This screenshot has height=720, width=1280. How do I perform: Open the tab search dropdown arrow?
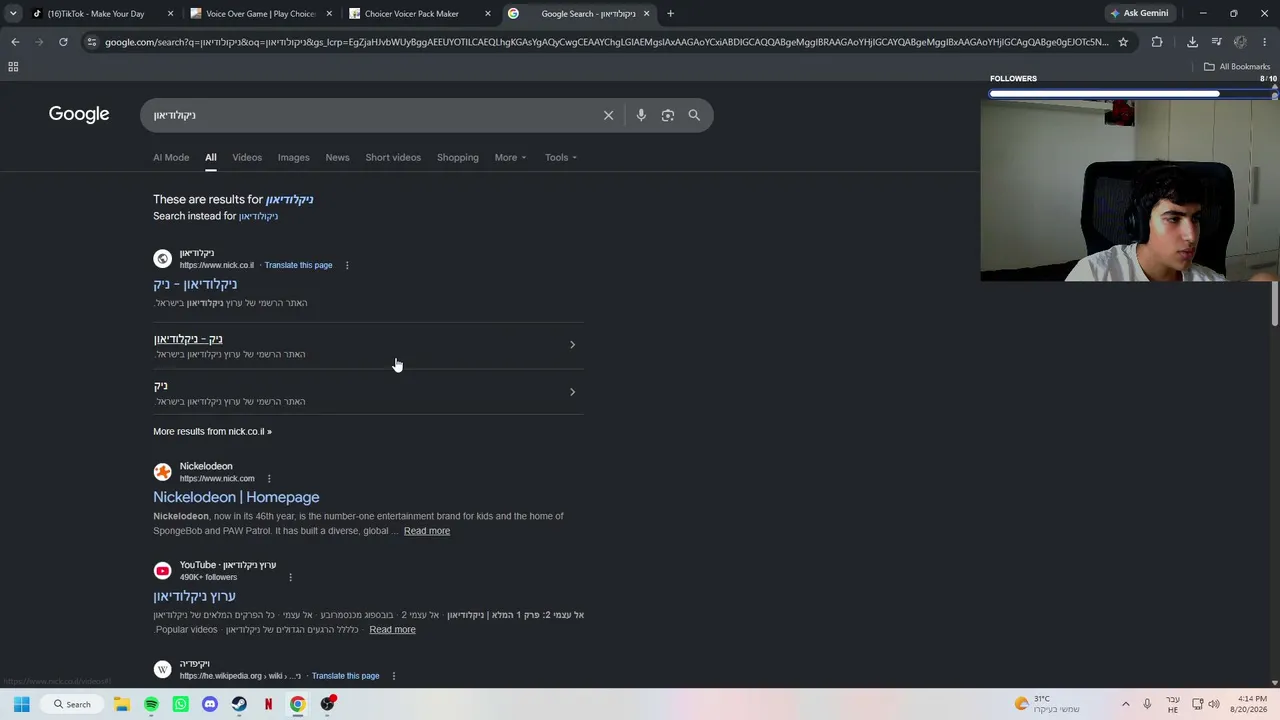tap(13, 14)
